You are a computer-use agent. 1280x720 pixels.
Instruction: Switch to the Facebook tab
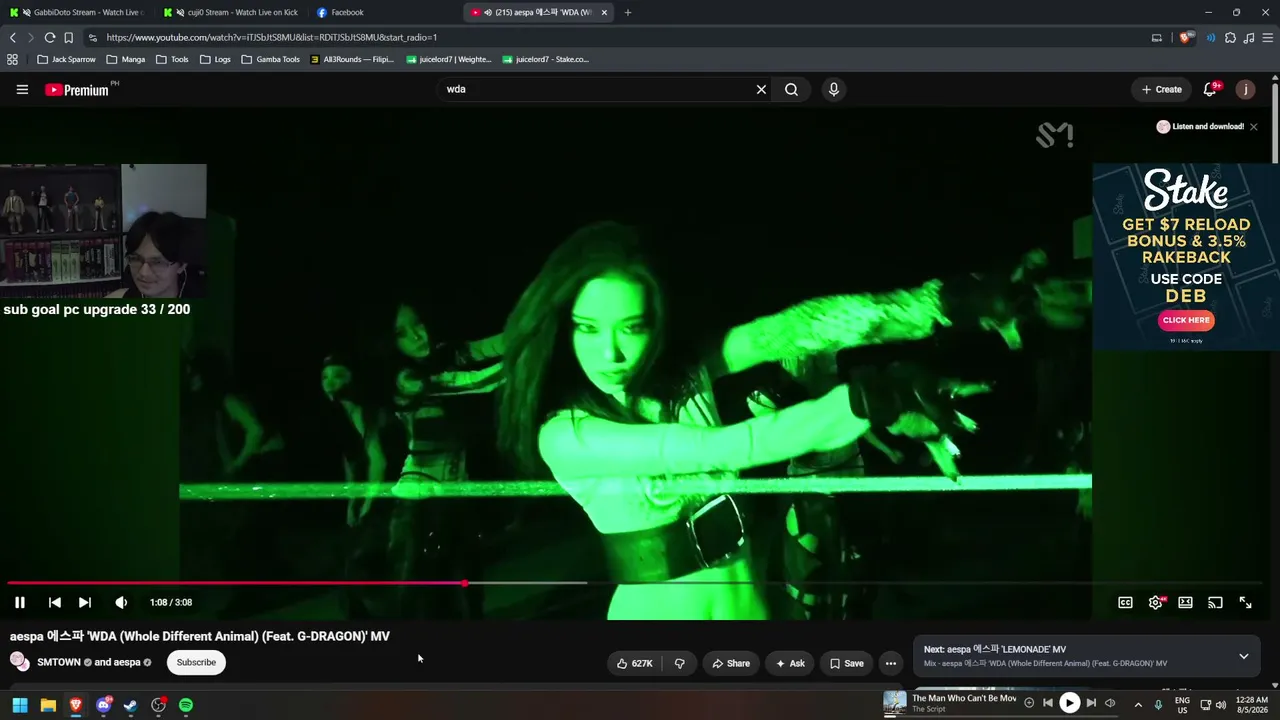pyautogui.click(x=385, y=12)
